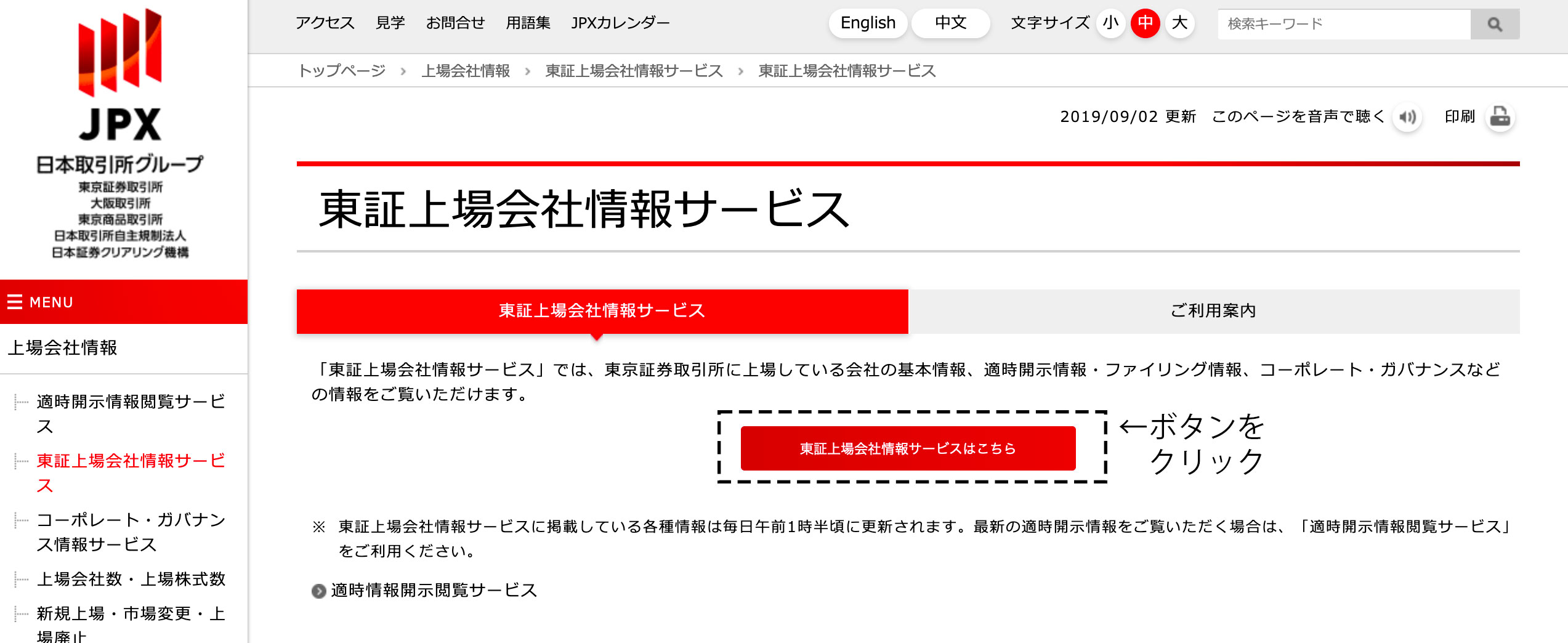Open 適時開示情報閲覧サービス in the sidebar
The image size is (1568, 643).
tap(131, 414)
